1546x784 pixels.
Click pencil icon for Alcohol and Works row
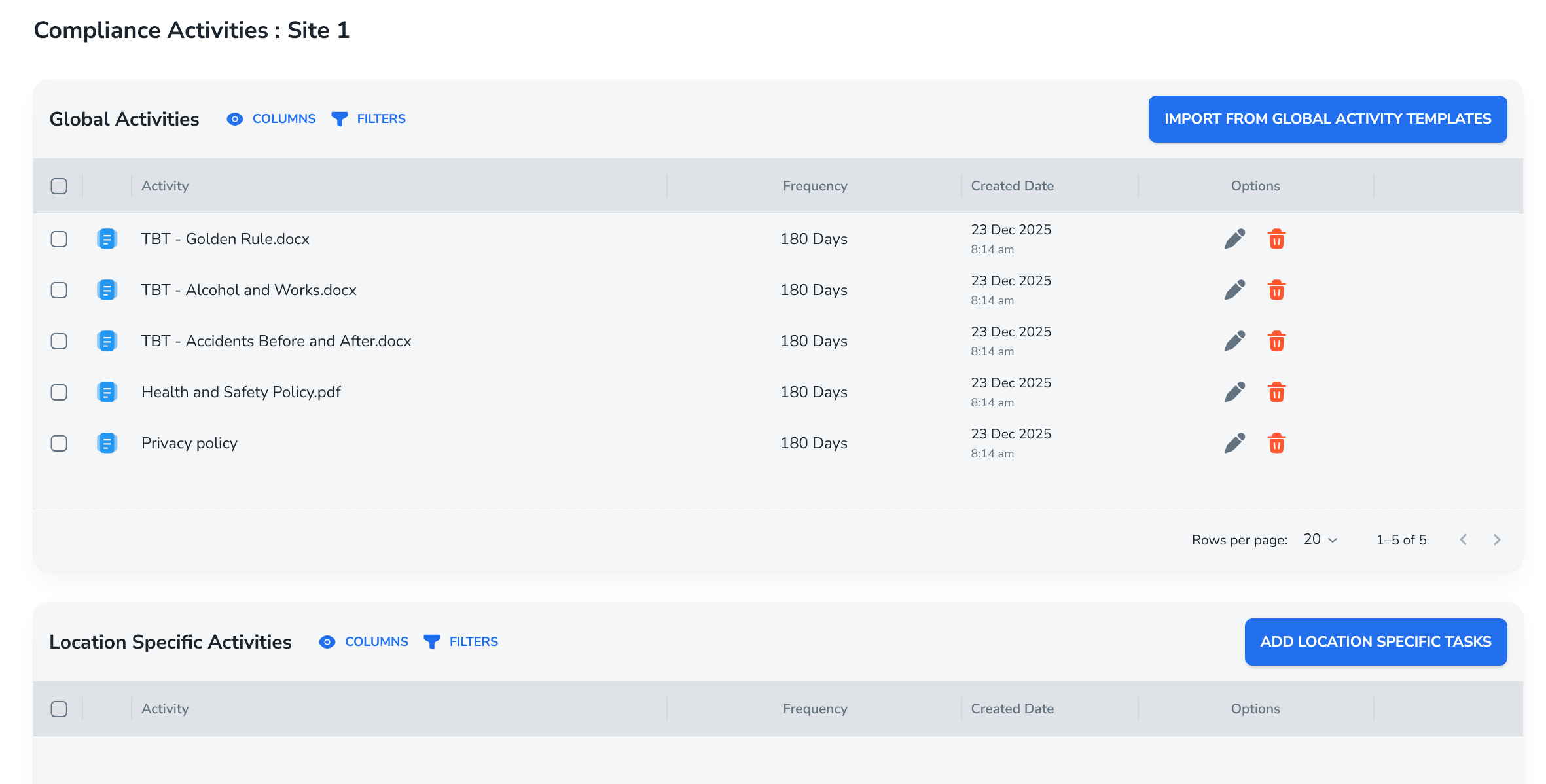coord(1234,290)
